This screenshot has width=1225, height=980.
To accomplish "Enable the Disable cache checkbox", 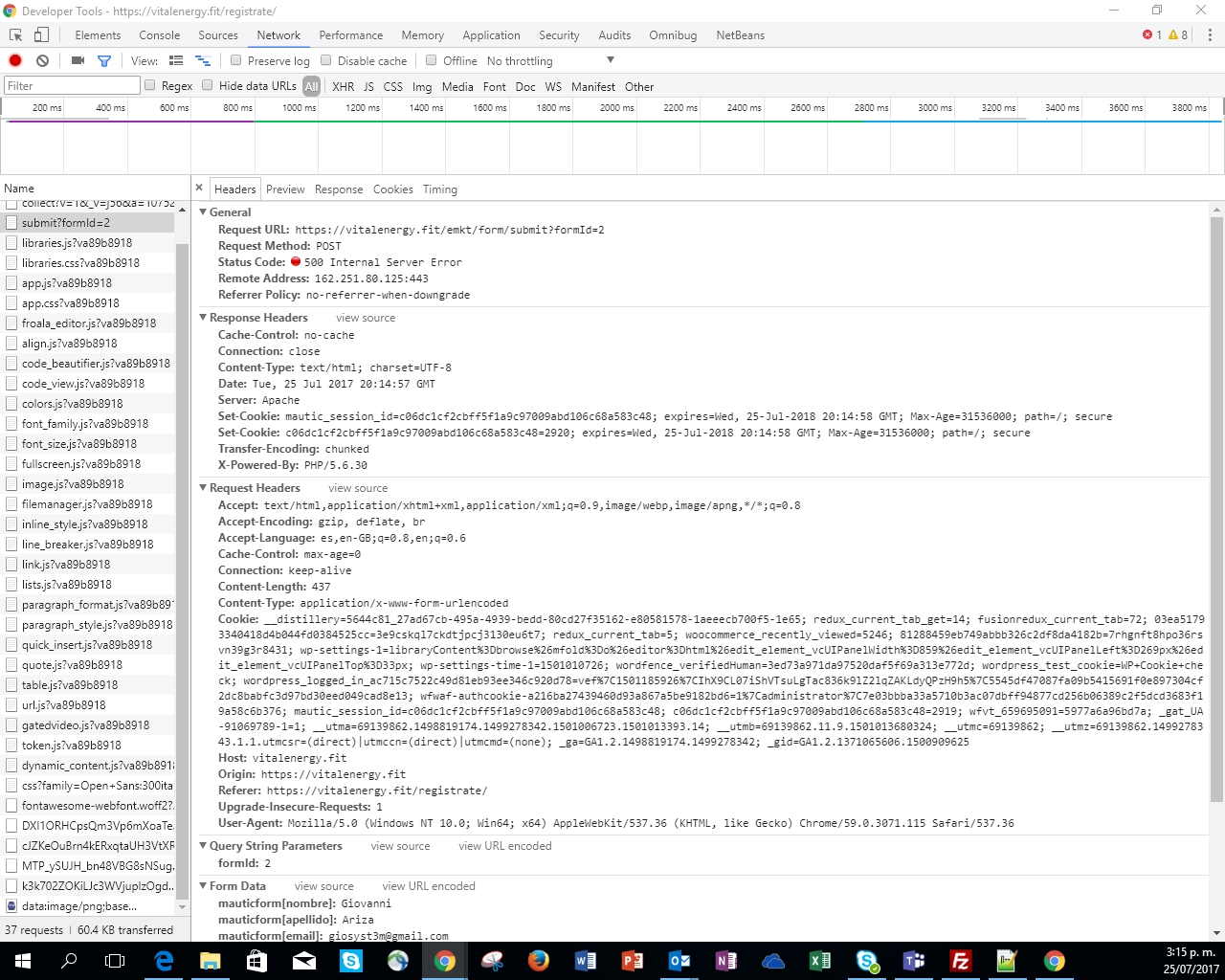I will pyautogui.click(x=326, y=60).
